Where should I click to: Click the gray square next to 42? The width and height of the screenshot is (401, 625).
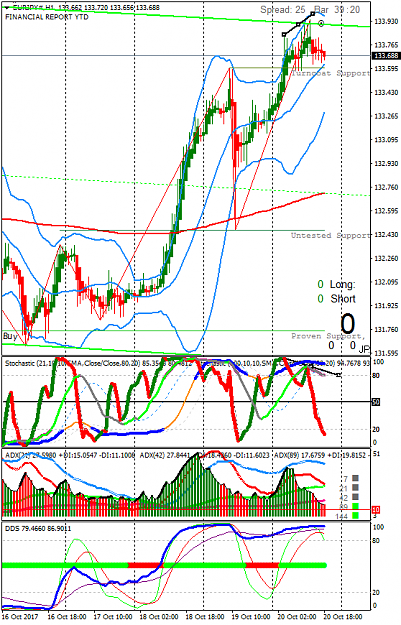tap(355, 497)
